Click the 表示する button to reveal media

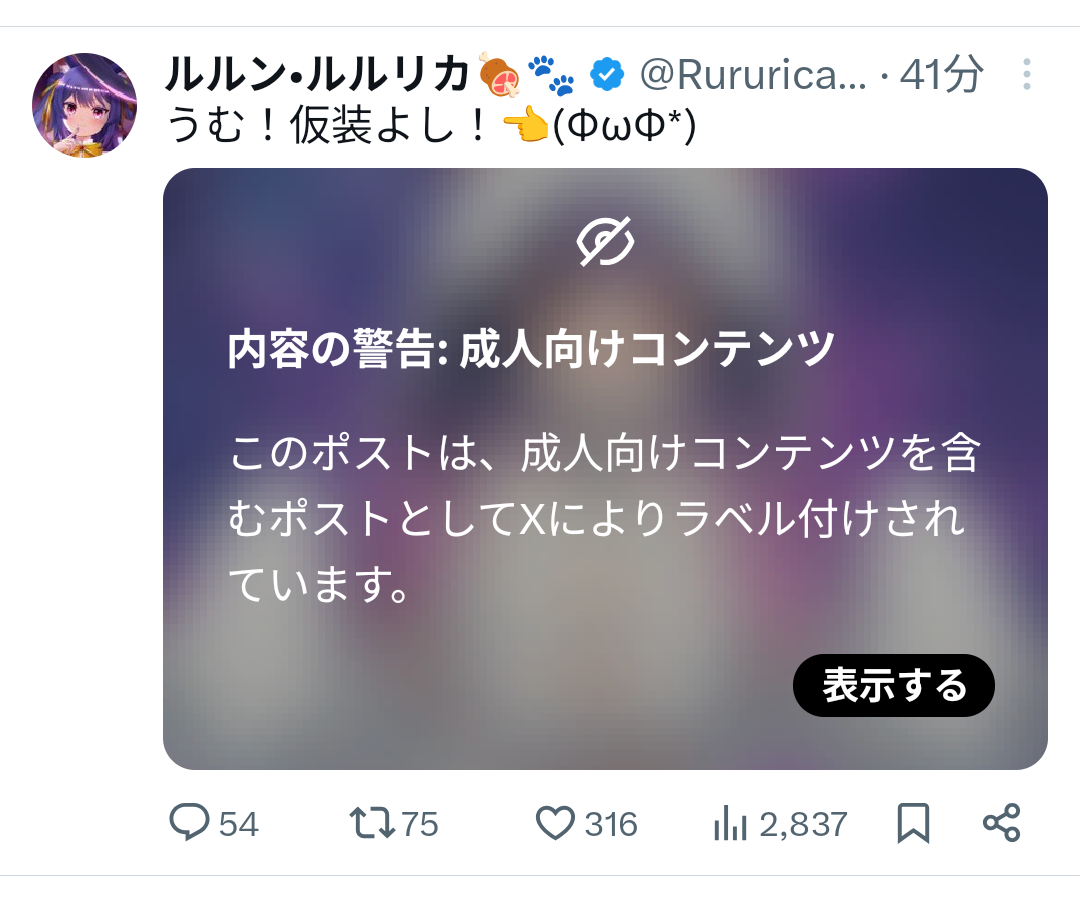tap(894, 685)
